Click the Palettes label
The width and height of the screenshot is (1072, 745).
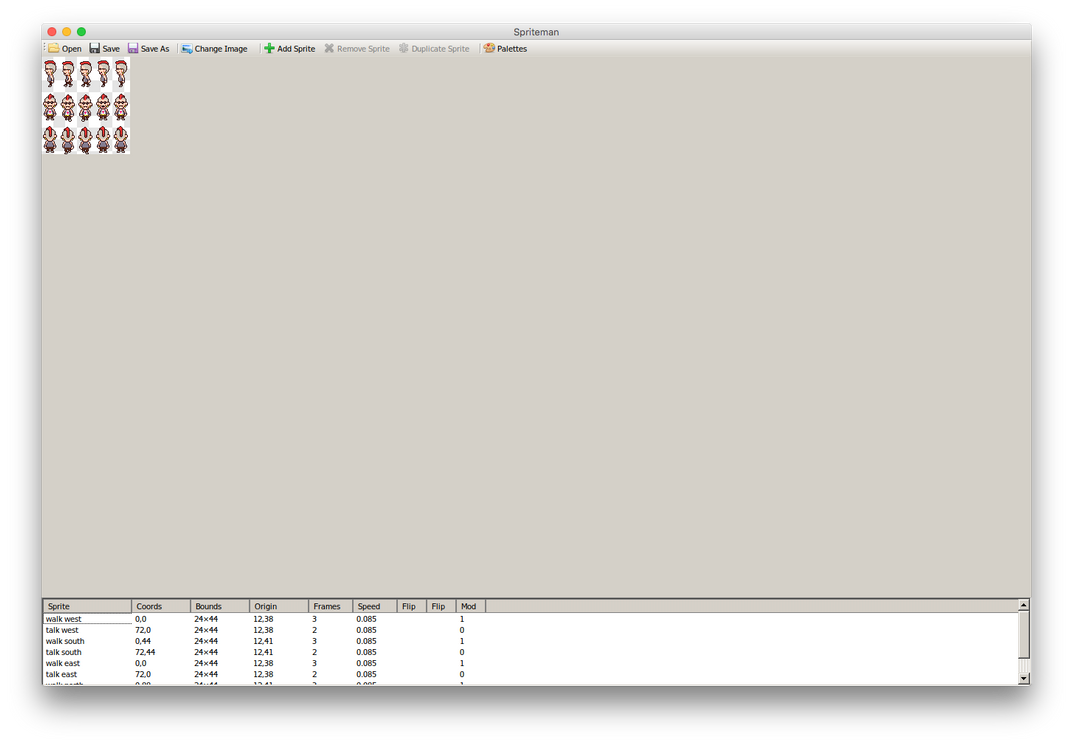pos(512,49)
